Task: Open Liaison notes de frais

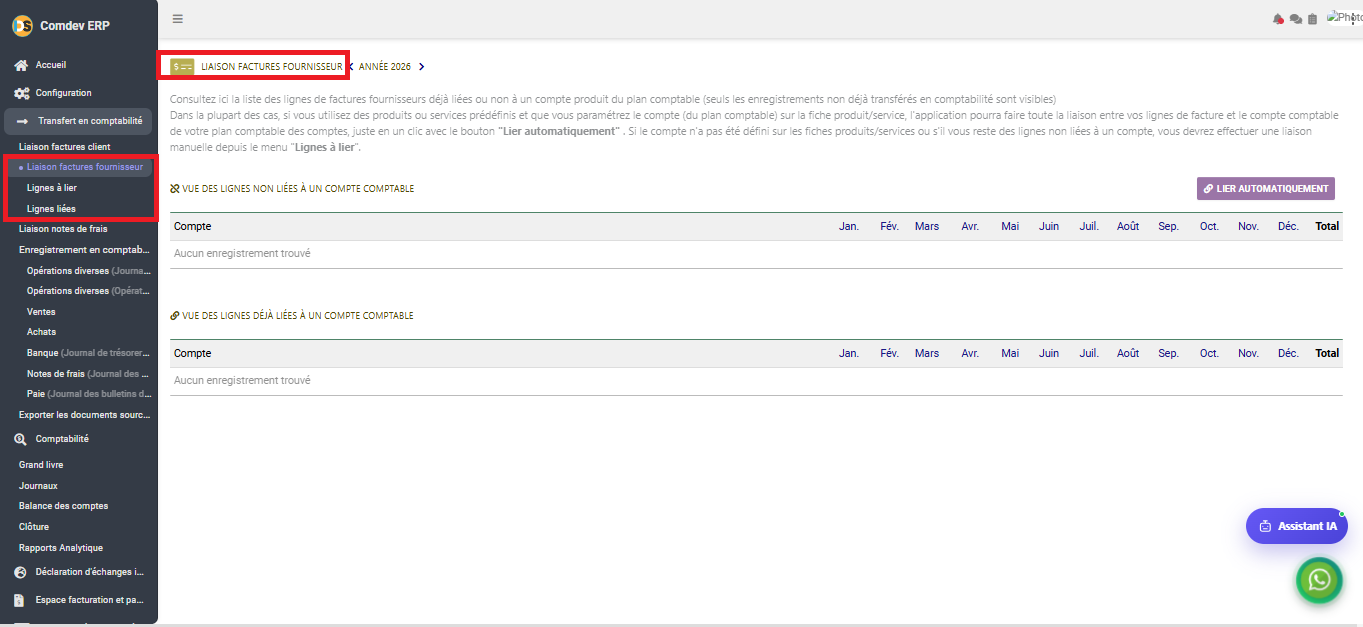Action: click(x=63, y=229)
